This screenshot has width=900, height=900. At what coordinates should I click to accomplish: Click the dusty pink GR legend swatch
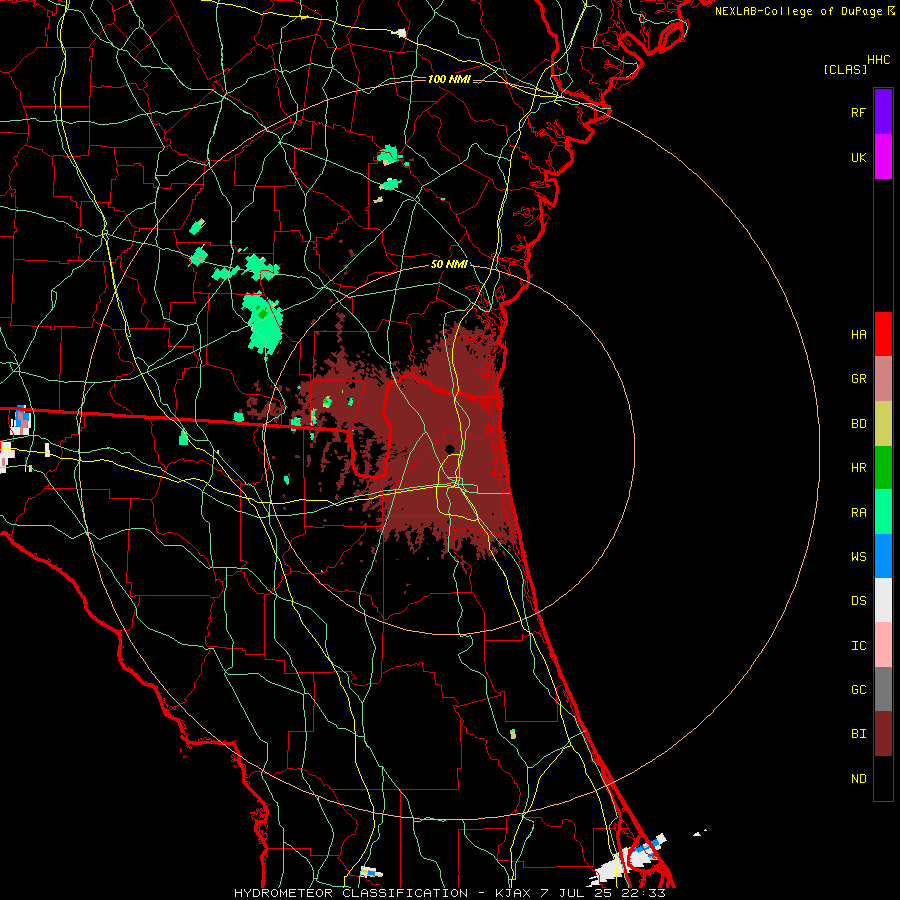point(883,379)
